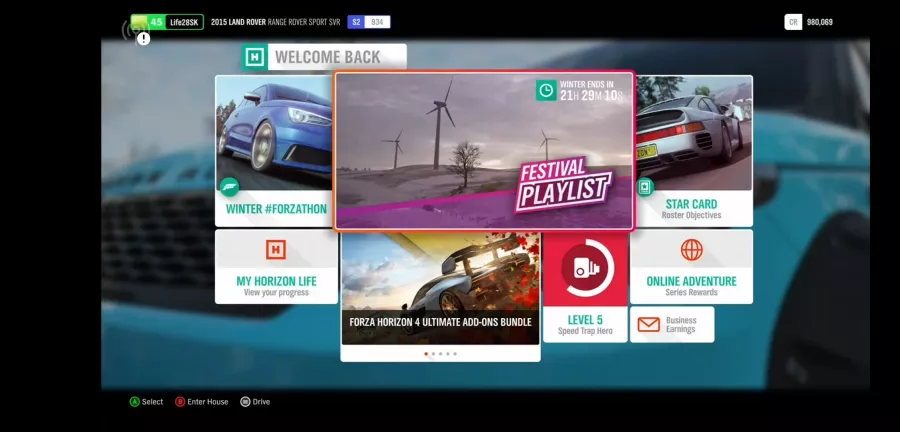Screen dimensions: 900x432
Task: Open the Festival Playlist tile
Action: 484,150
